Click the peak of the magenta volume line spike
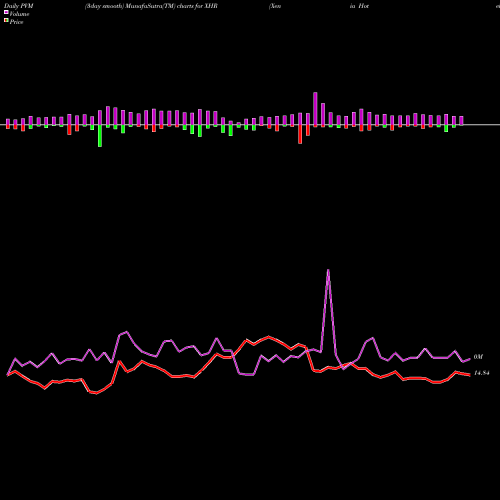 328,271
